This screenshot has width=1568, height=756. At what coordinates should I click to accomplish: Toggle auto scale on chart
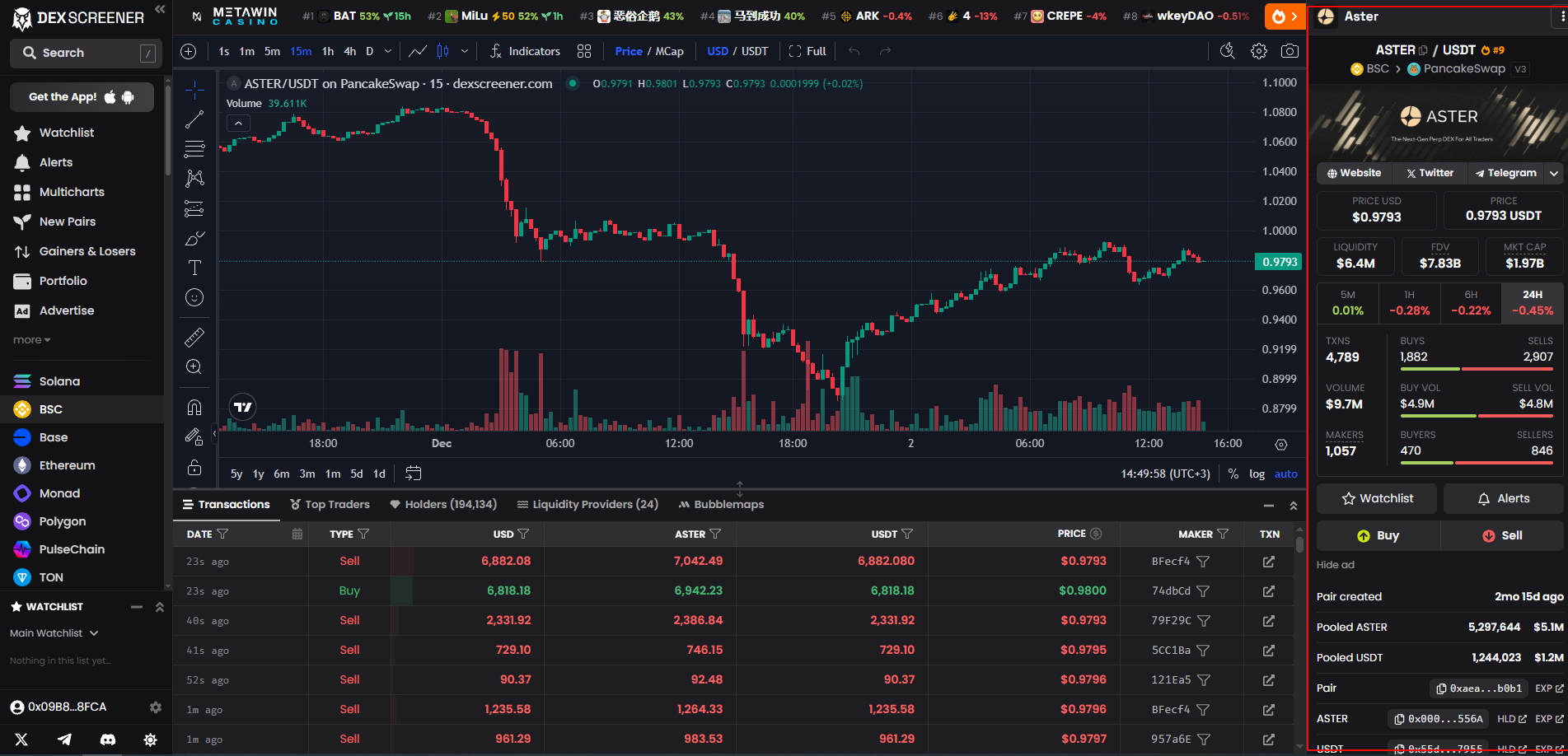click(x=1285, y=474)
